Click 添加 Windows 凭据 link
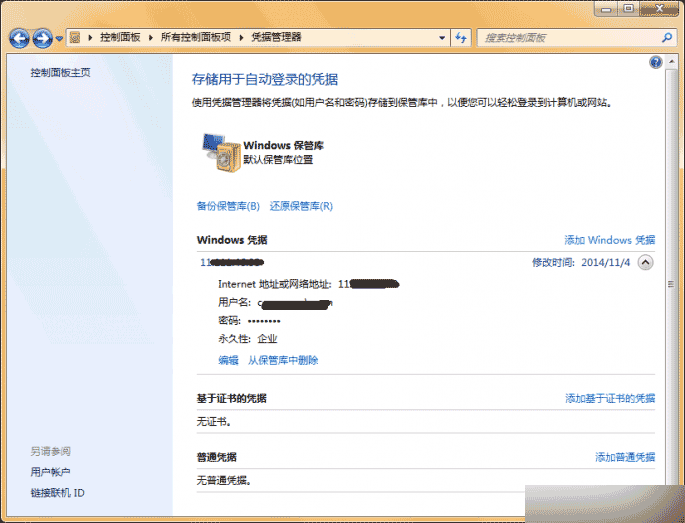685x523 pixels. (x=609, y=240)
